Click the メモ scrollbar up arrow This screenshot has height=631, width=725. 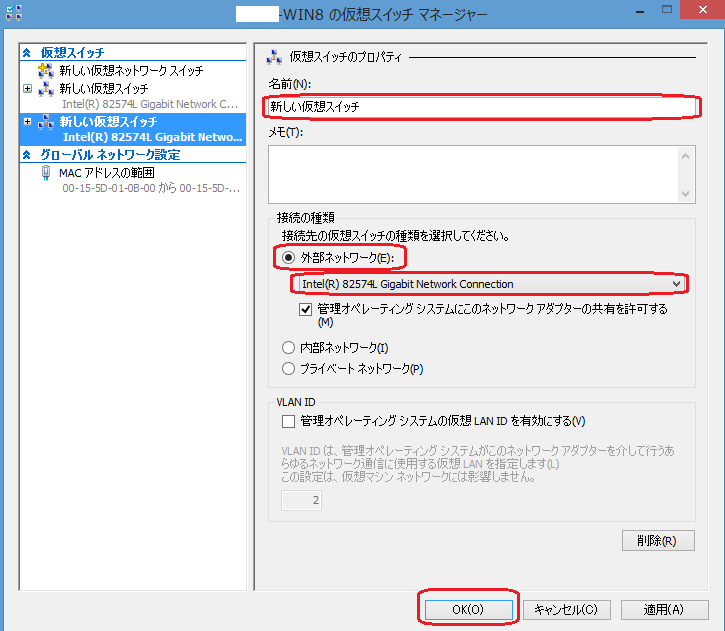click(x=686, y=156)
